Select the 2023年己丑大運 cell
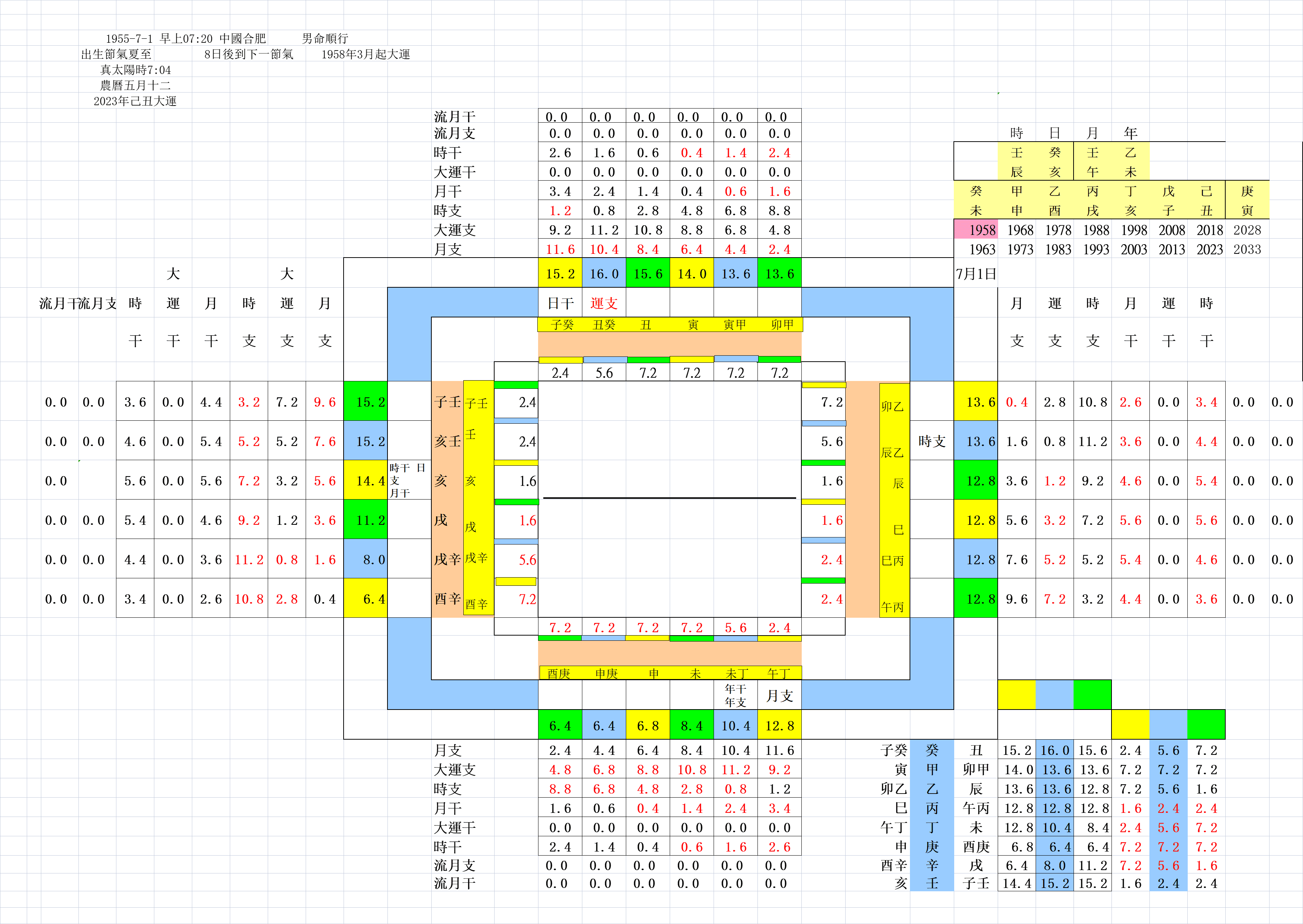Image resolution: width=1303 pixels, height=924 pixels. coord(135,101)
